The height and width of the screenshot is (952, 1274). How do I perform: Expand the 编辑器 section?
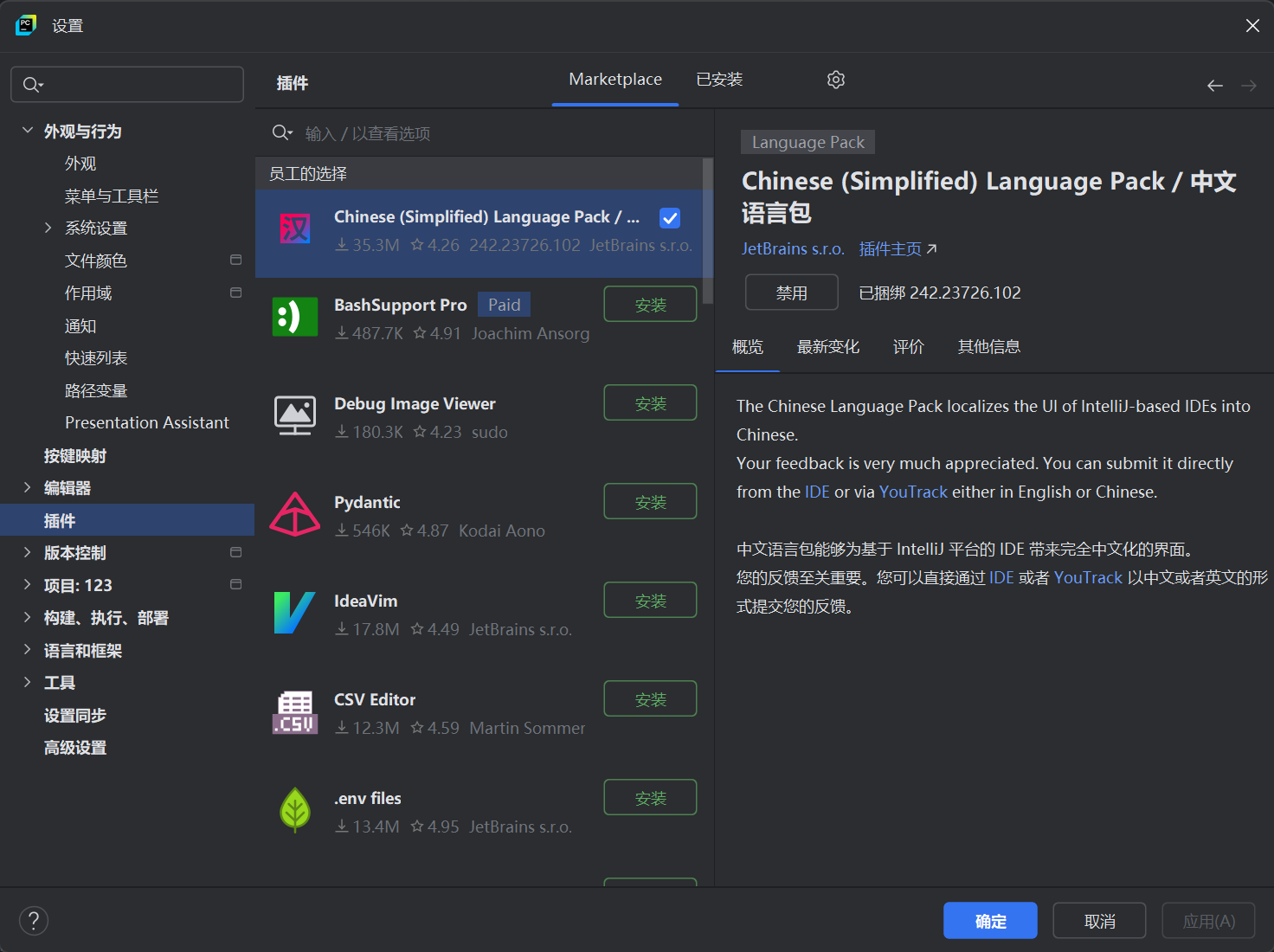click(x=27, y=487)
